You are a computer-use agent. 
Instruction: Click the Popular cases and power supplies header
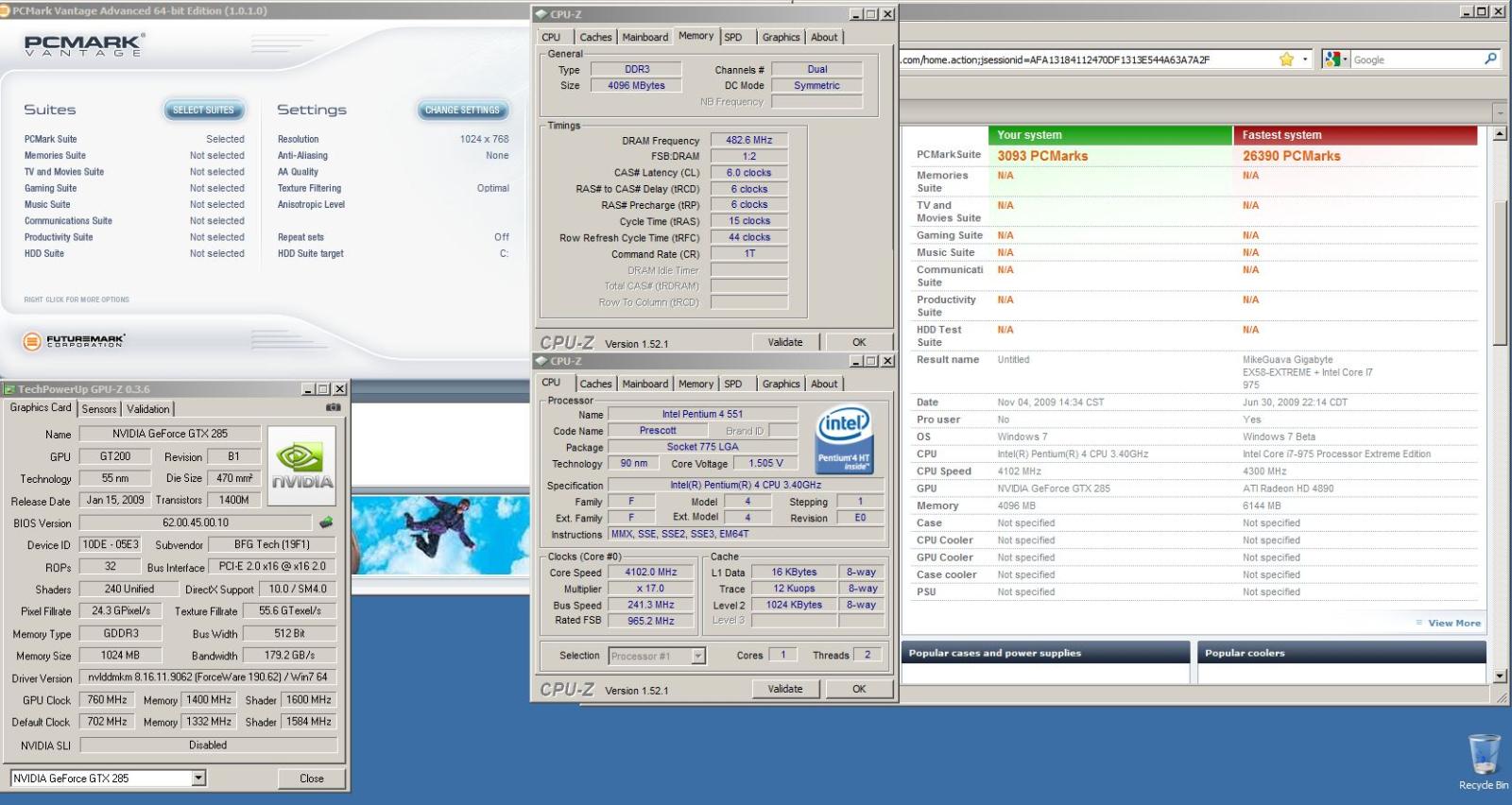1045,653
